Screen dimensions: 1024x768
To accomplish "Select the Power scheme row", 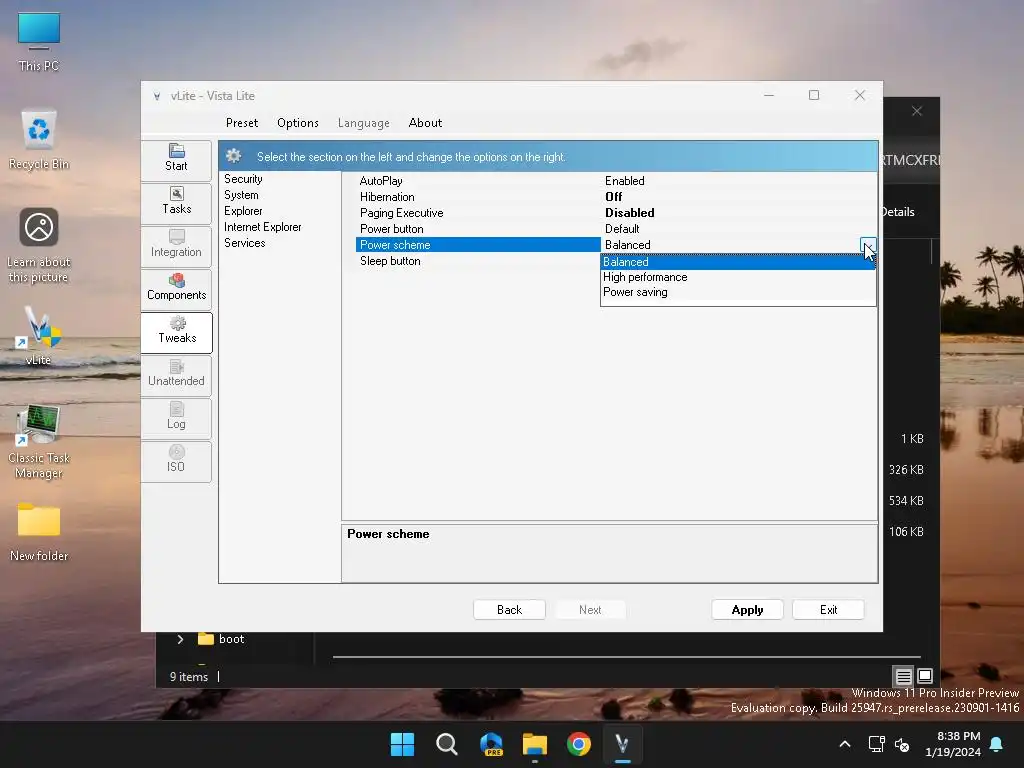I will pyautogui.click(x=478, y=245).
